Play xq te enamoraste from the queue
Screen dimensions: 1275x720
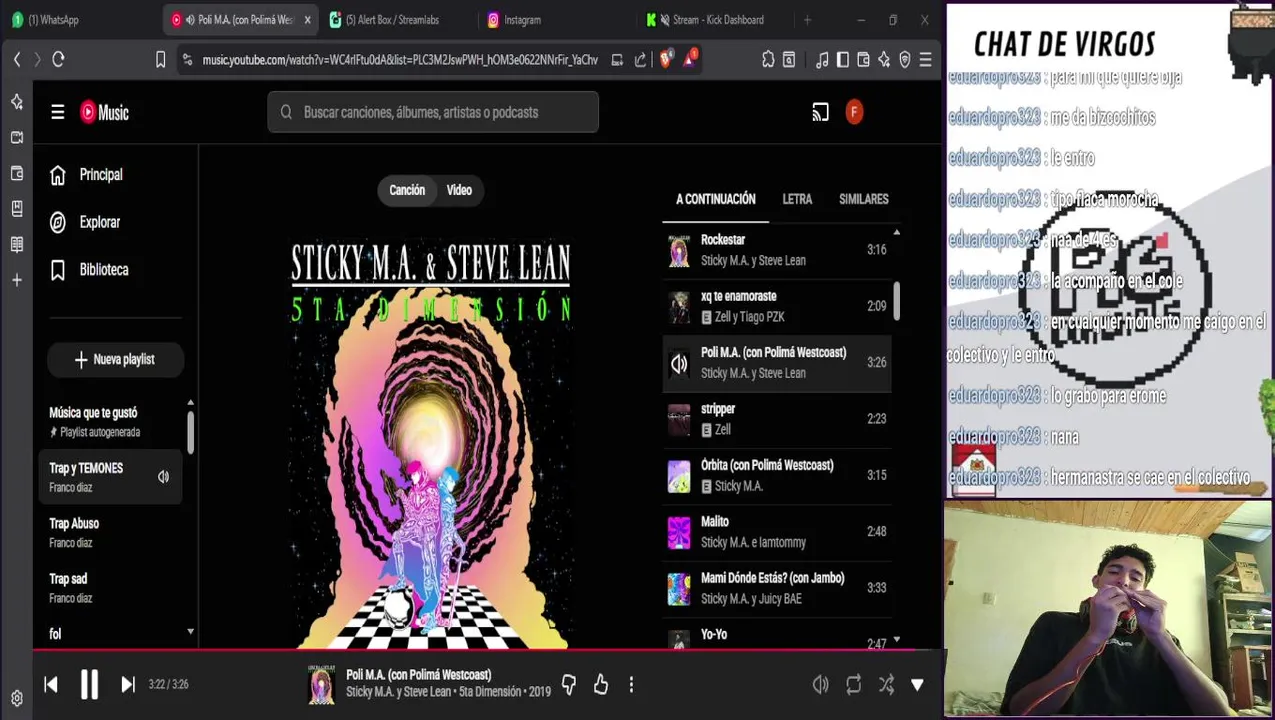coord(777,306)
